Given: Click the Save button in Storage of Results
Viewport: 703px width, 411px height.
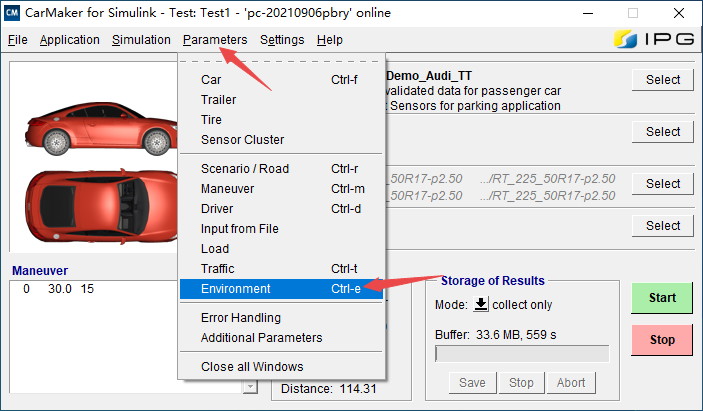Looking at the screenshot, I should click(472, 383).
